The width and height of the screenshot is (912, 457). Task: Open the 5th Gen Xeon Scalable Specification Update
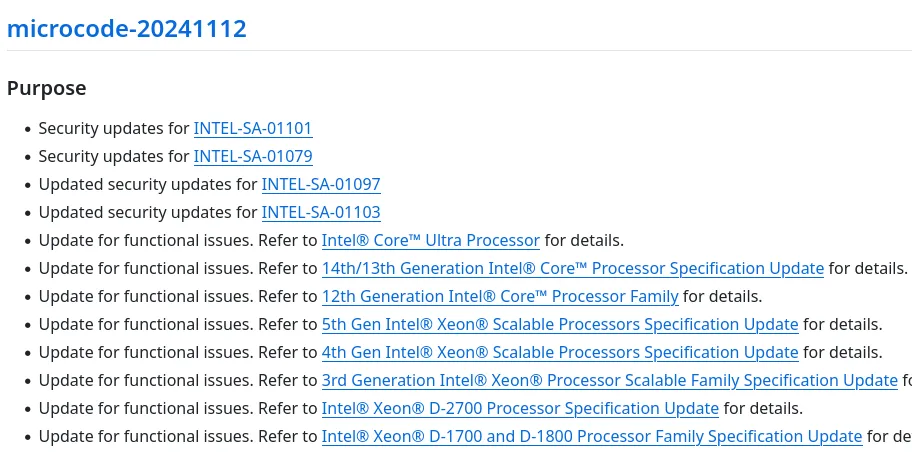[x=560, y=324]
